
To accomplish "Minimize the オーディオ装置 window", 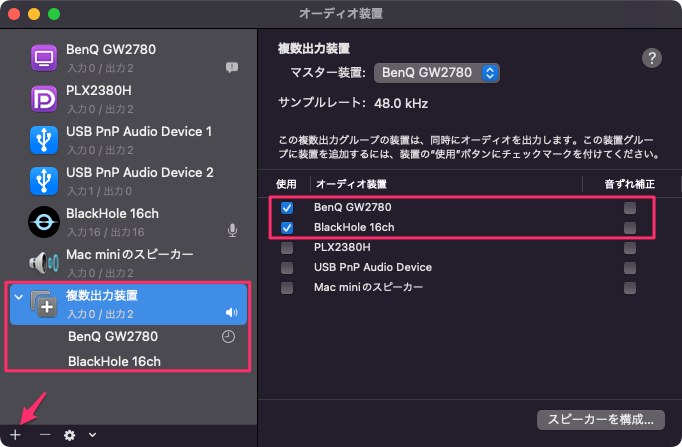I will pyautogui.click(x=34, y=14).
